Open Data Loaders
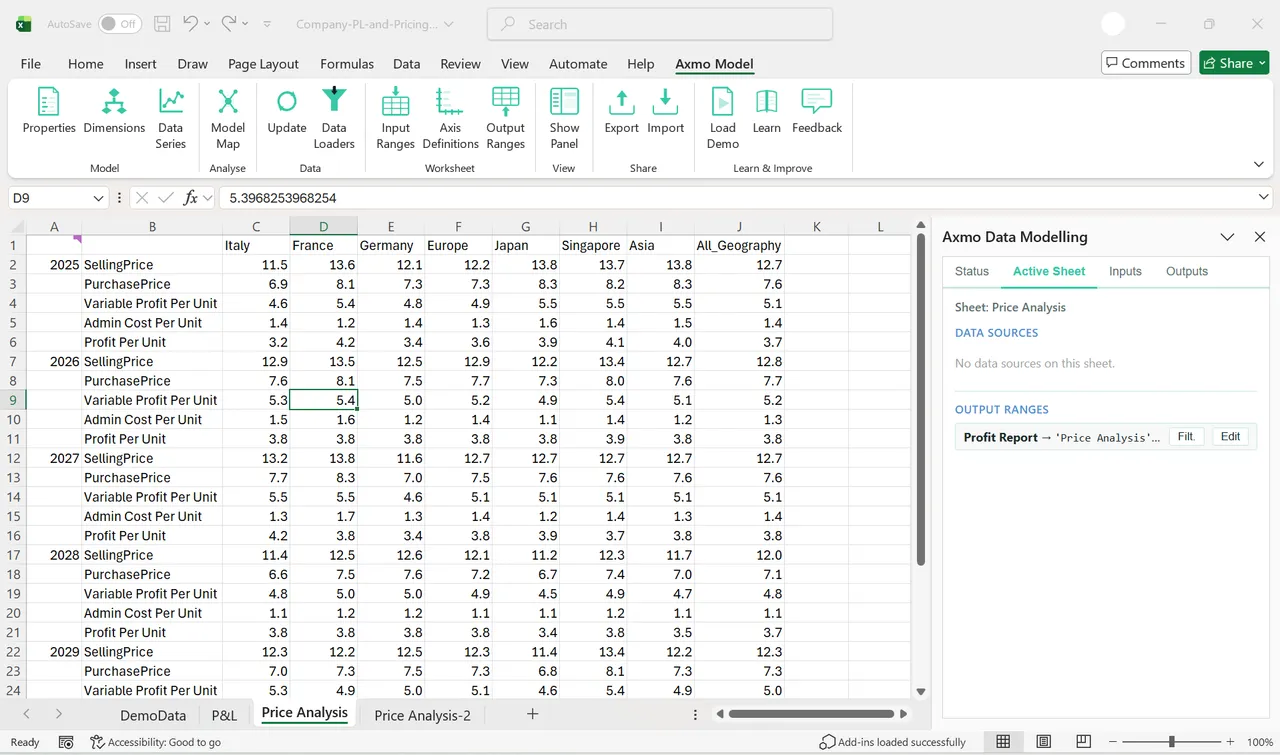Viewport: 1280px width, 755px height. (334, 118)
